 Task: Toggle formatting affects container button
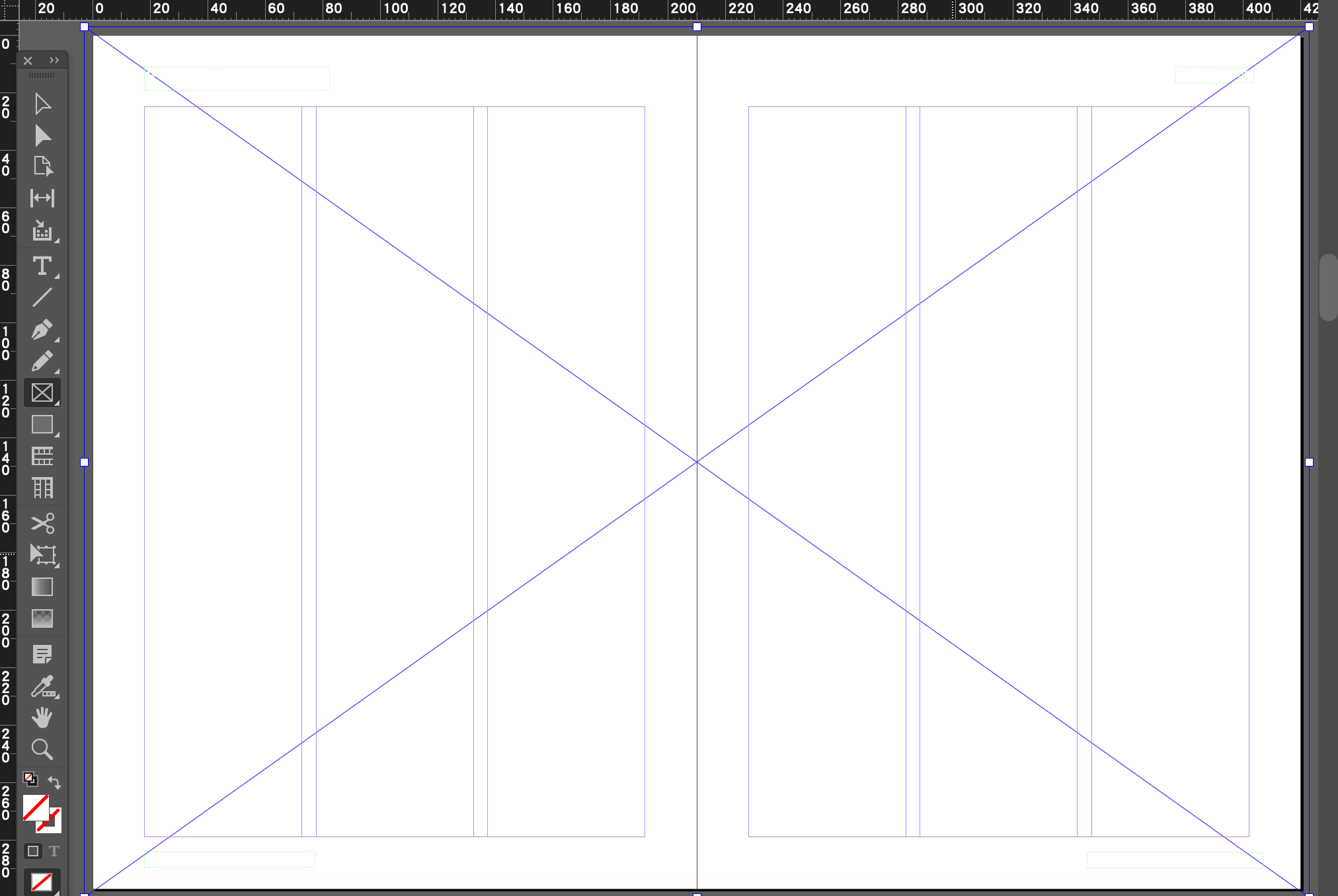pos(33,851)
